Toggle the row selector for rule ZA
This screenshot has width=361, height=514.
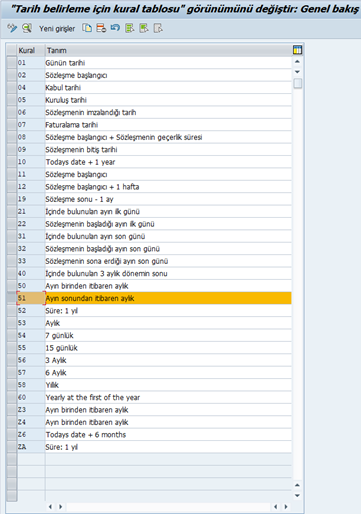(x=12, y=447)
